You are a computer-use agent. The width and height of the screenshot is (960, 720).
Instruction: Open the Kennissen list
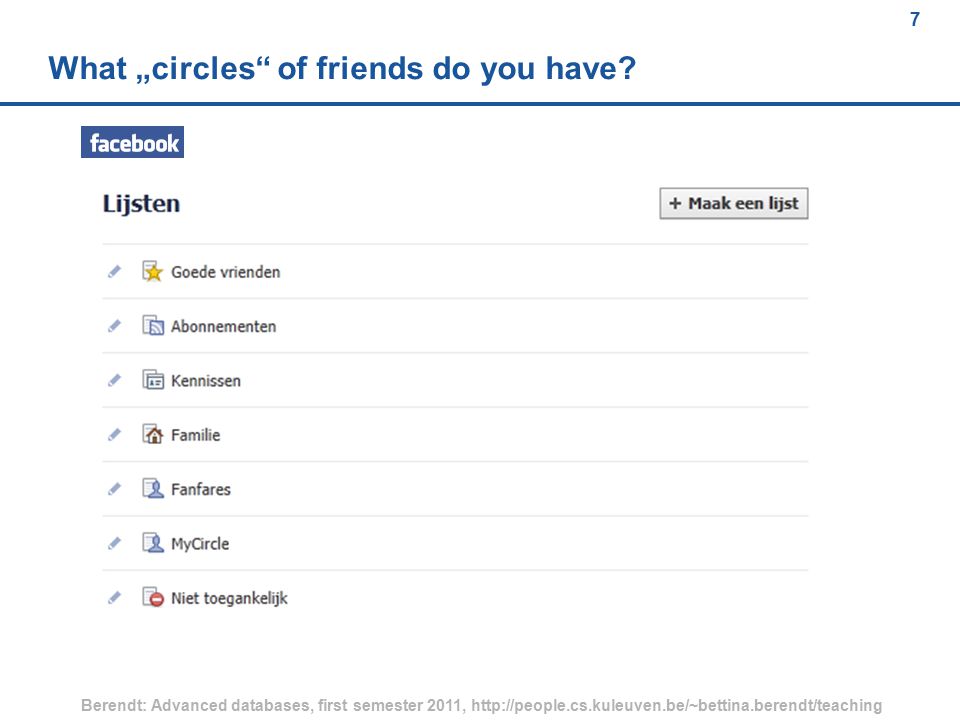206,381
